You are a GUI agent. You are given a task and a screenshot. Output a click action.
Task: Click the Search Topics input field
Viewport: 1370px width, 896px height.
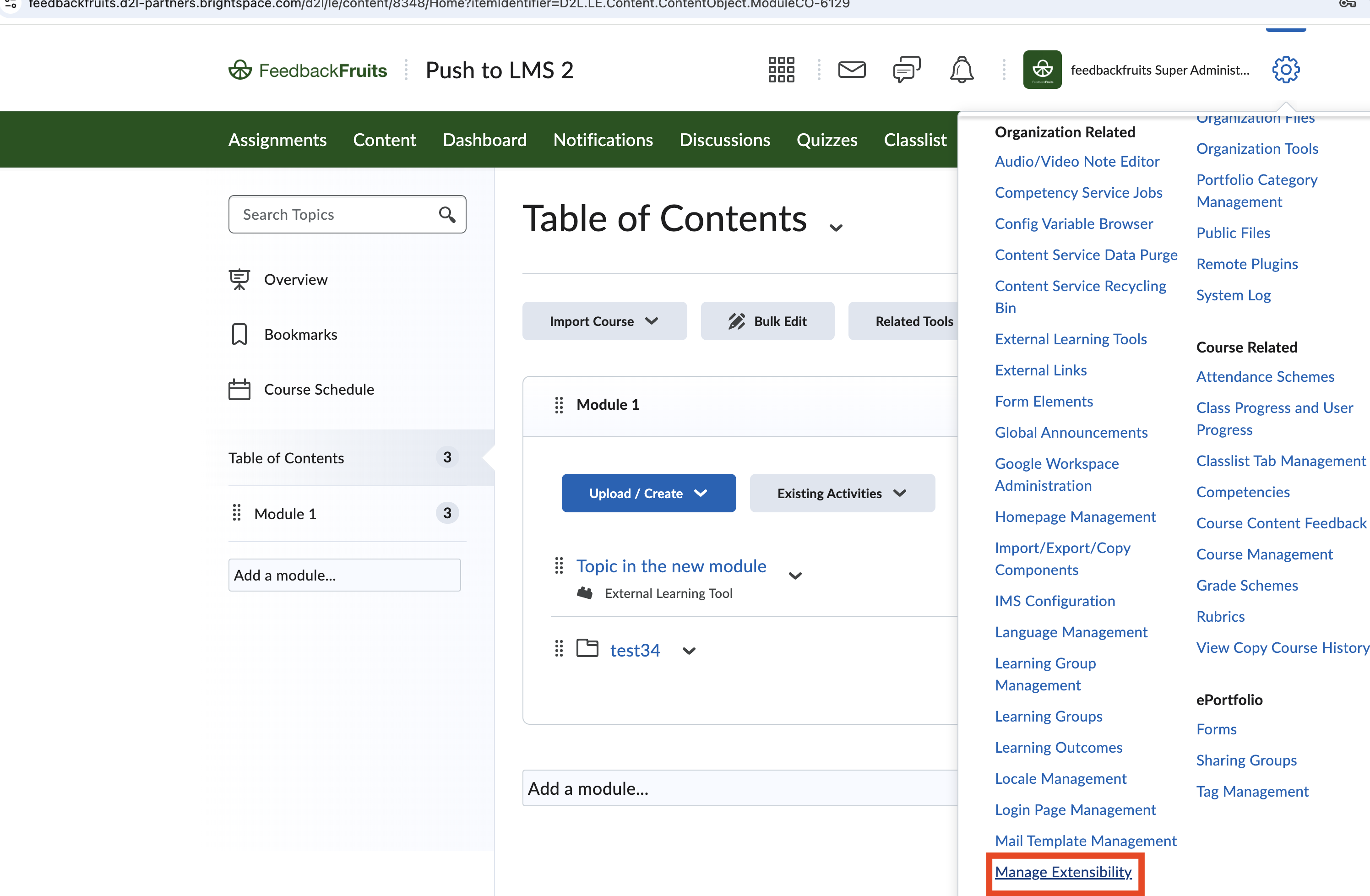coord(347,215)
